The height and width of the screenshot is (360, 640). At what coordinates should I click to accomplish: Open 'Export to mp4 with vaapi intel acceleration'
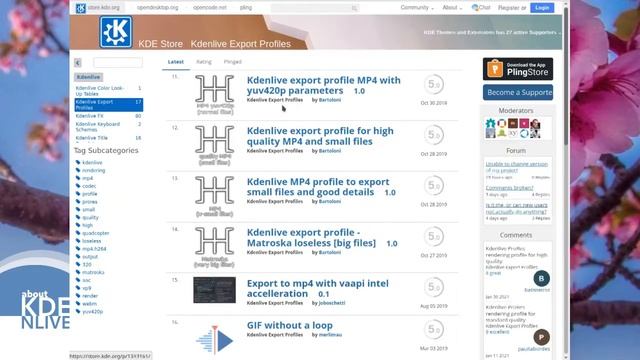318,288
